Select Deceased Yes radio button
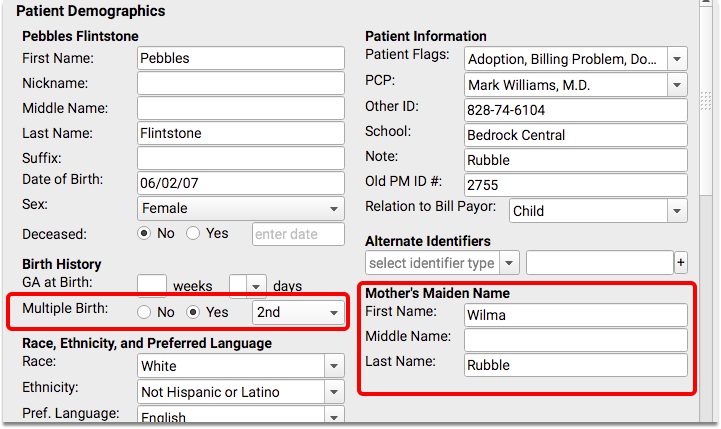 pos(193,233)
